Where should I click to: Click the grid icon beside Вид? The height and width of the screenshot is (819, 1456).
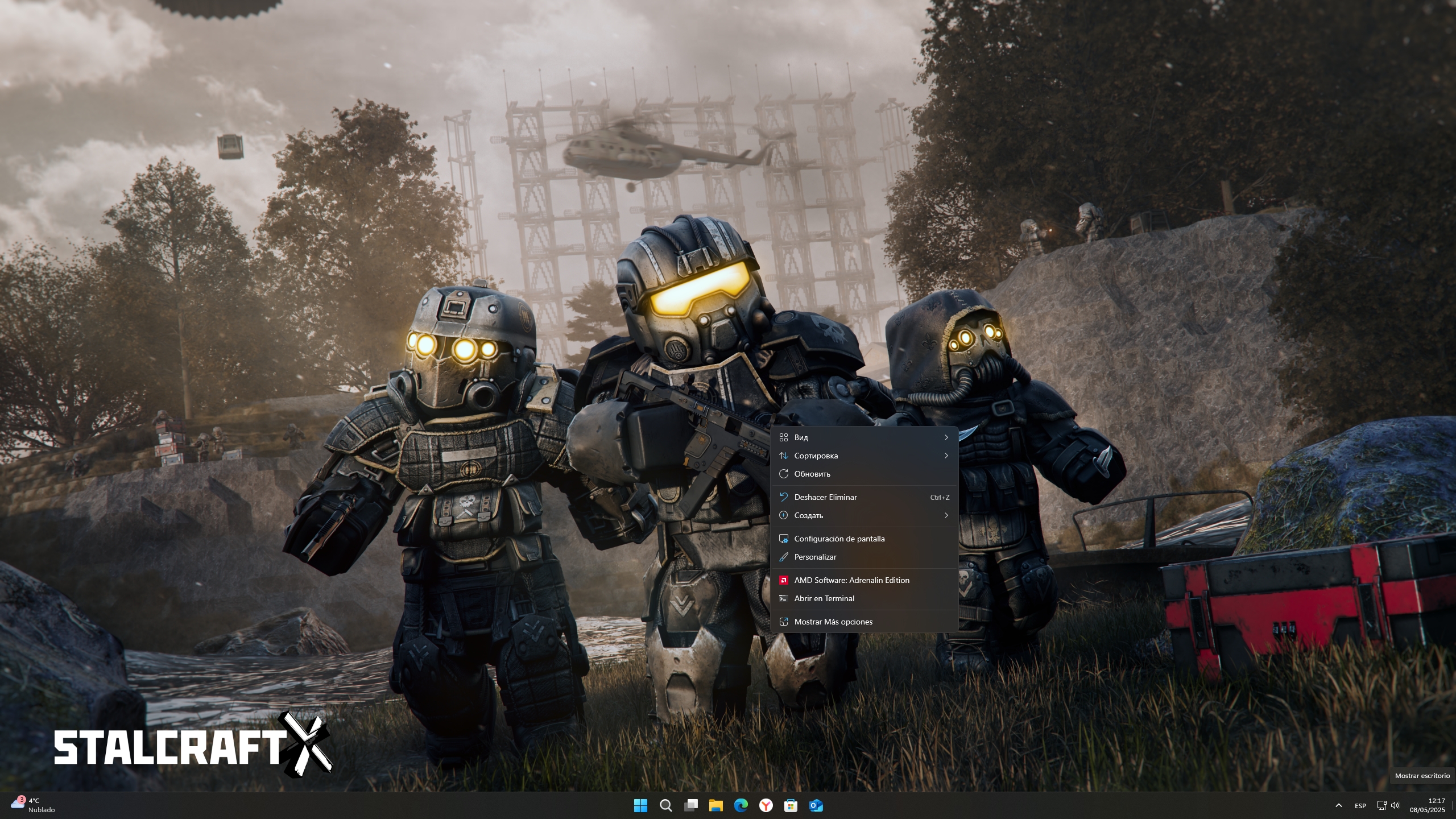(783, 437)
